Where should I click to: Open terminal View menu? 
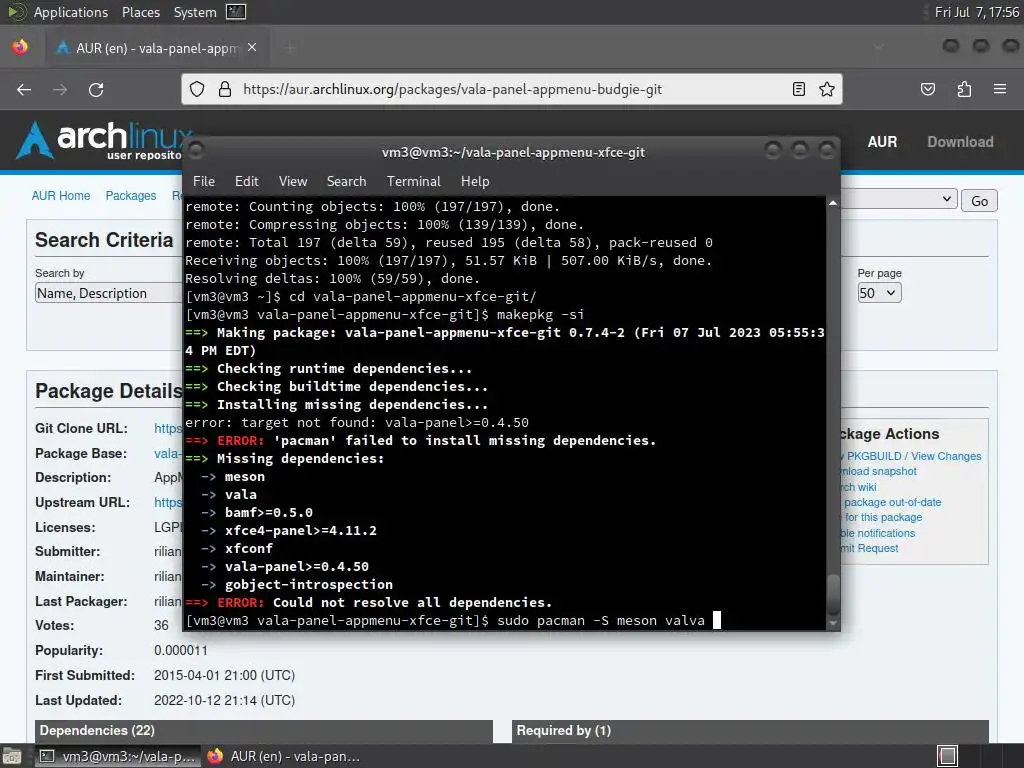(293, 182)
